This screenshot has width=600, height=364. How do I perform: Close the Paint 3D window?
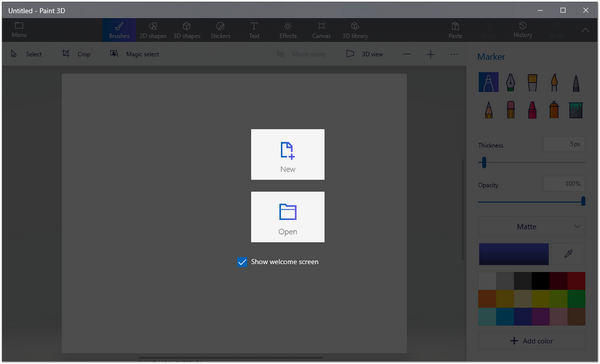(586, 10)
